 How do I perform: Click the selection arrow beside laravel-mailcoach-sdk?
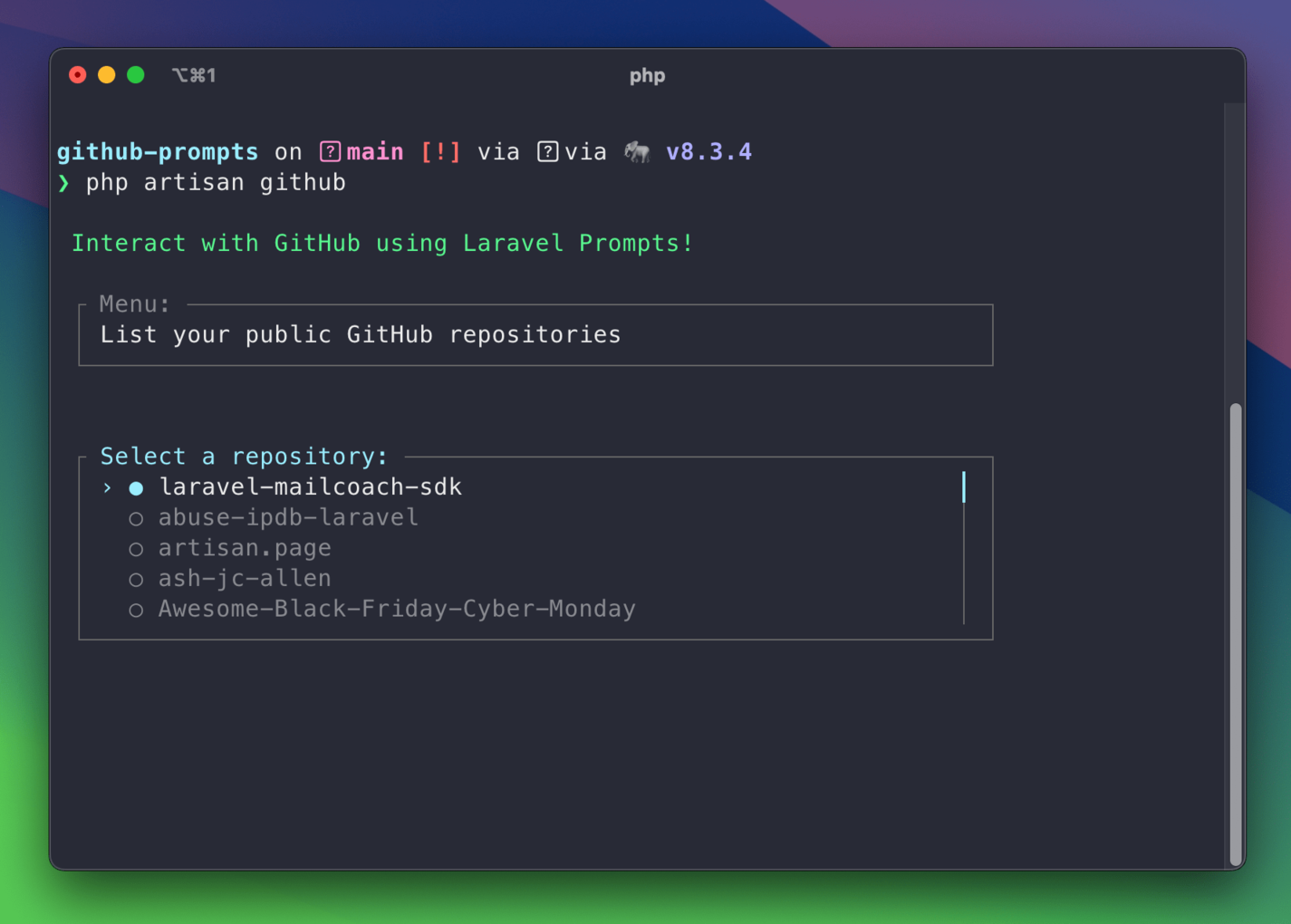(x=107, y=488)
